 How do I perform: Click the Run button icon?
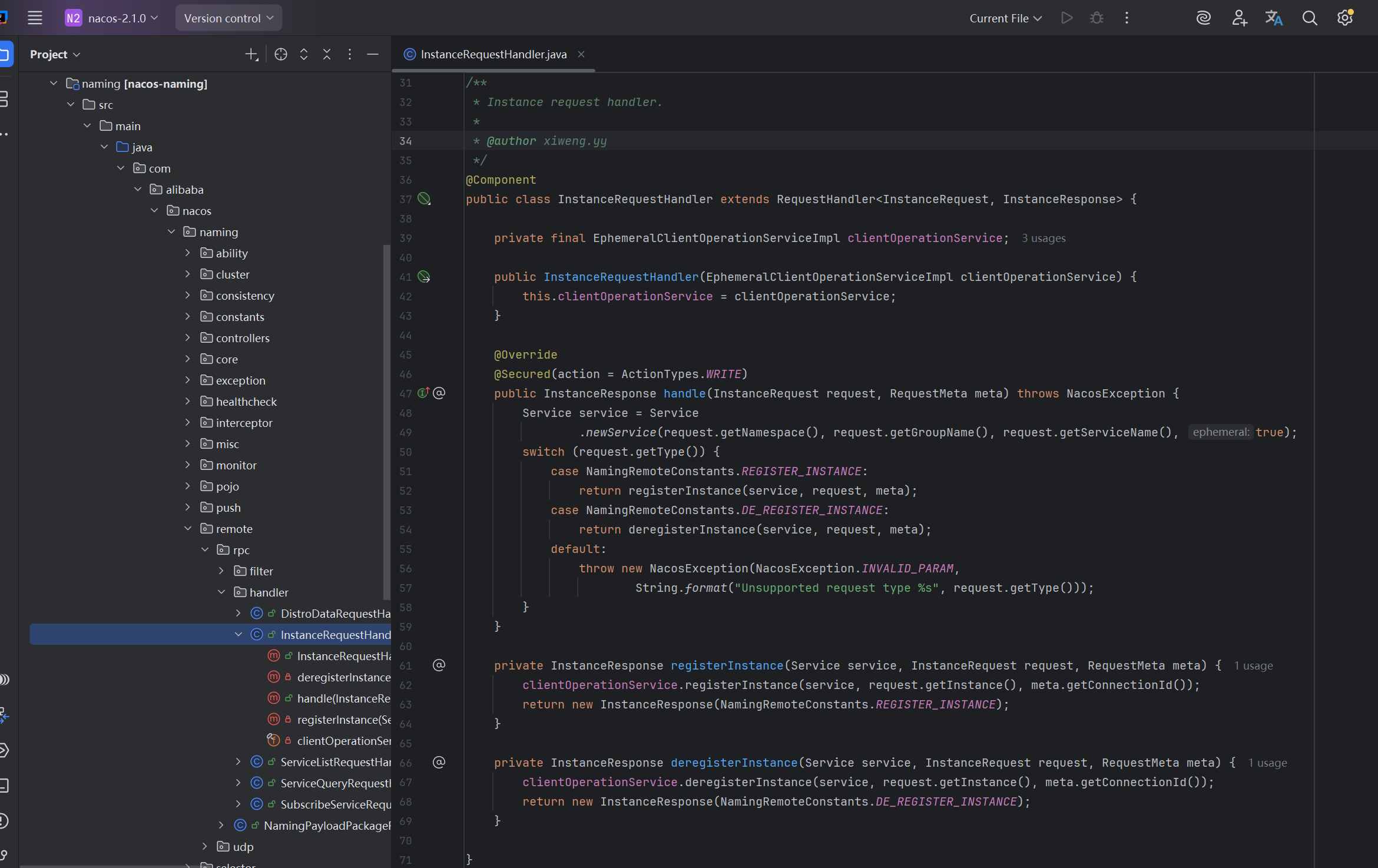click(1066, 18)
